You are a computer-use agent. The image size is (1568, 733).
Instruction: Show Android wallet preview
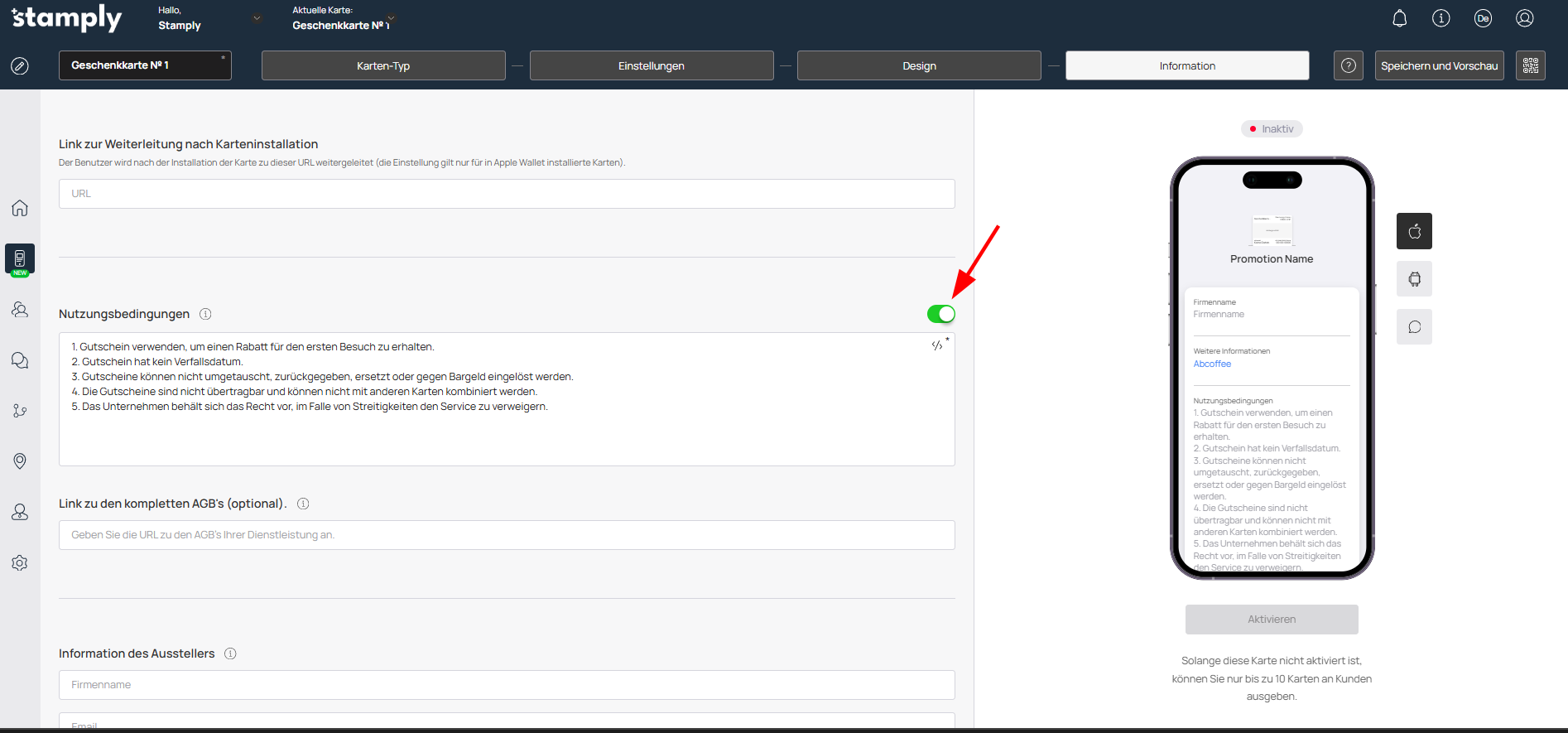[1414, 279]
